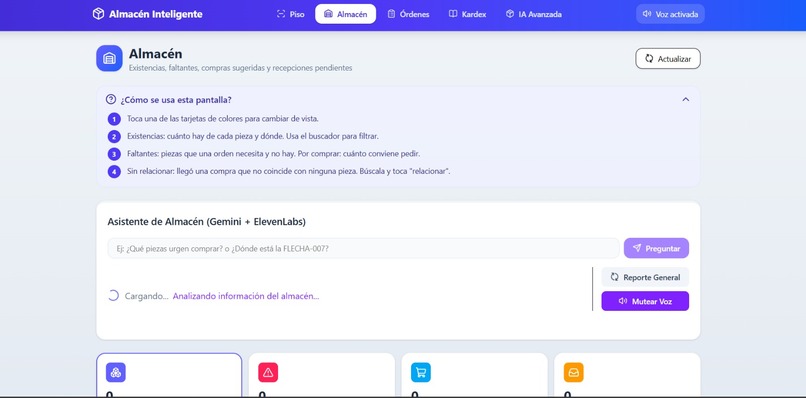The width and height of the screenshot is (806, 398).
Task: Select the purple existencias card icon
Action: point(116,373)
